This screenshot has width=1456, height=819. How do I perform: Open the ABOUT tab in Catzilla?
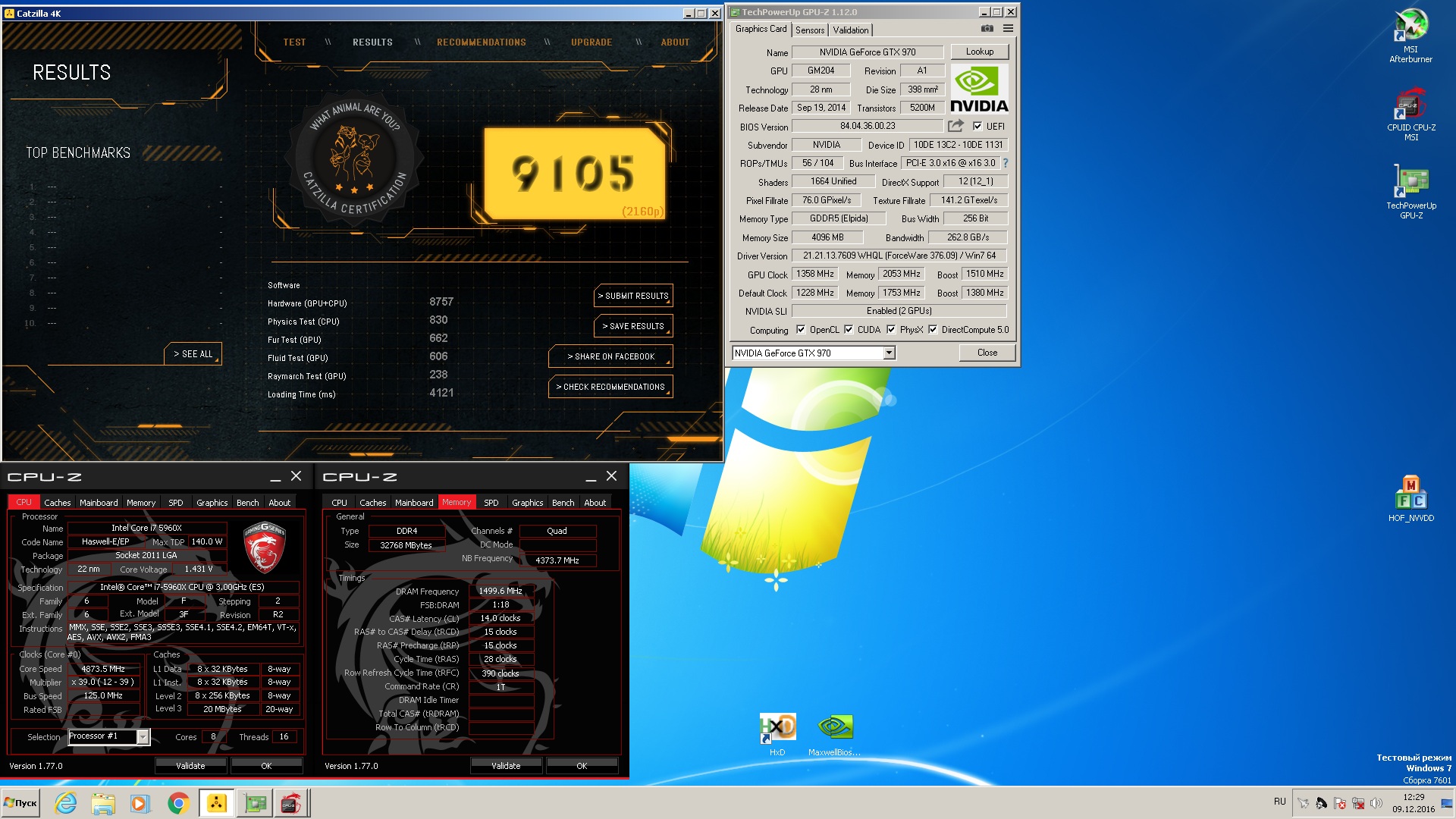point(675,42)
